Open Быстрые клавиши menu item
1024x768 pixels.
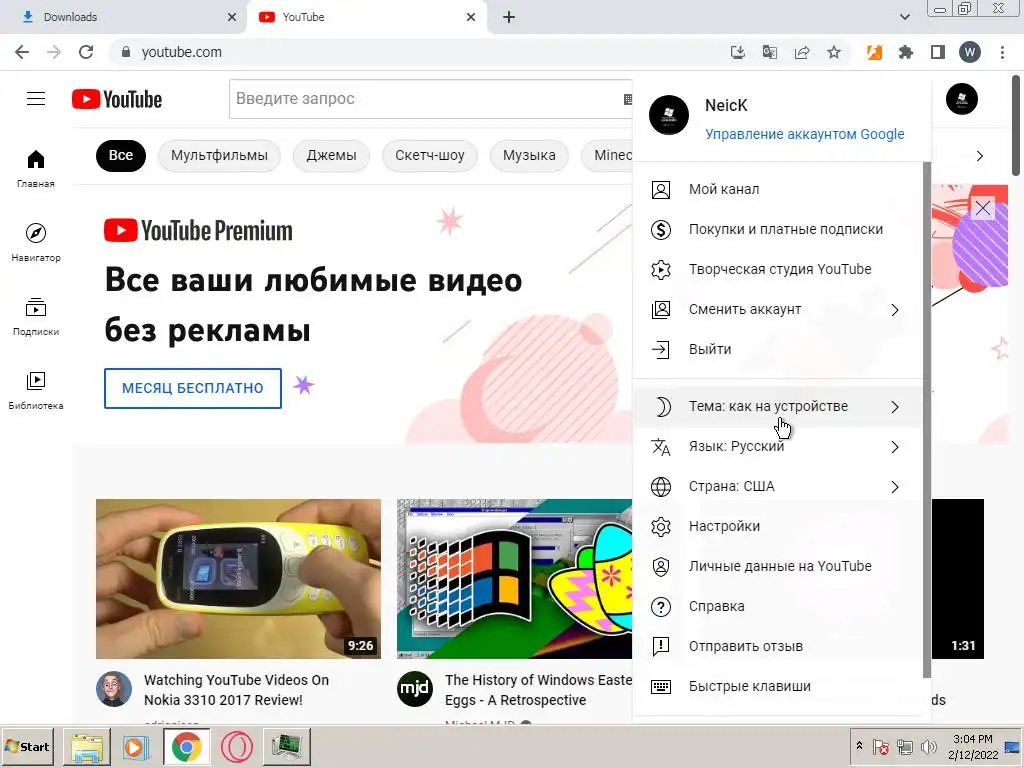[x=777, y=686]
